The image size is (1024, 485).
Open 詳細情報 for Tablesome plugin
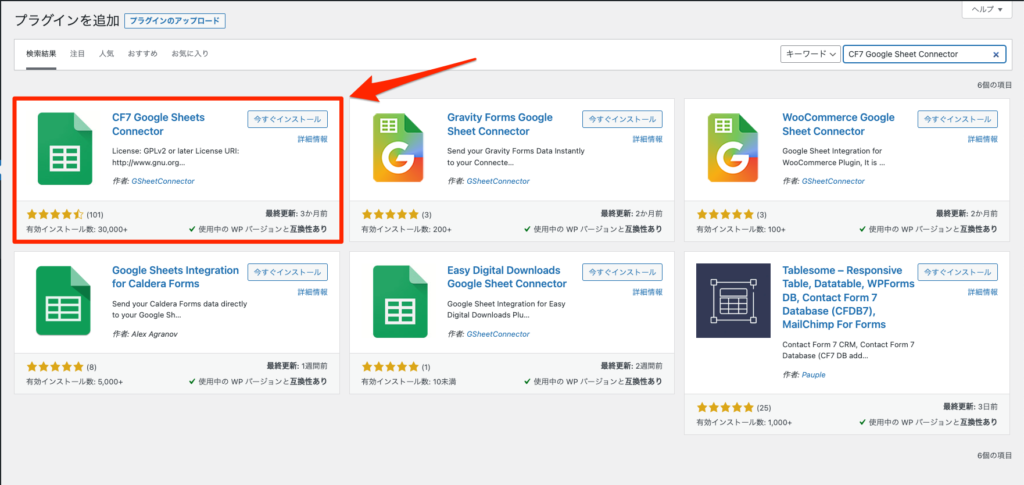[x=983, y=292]
